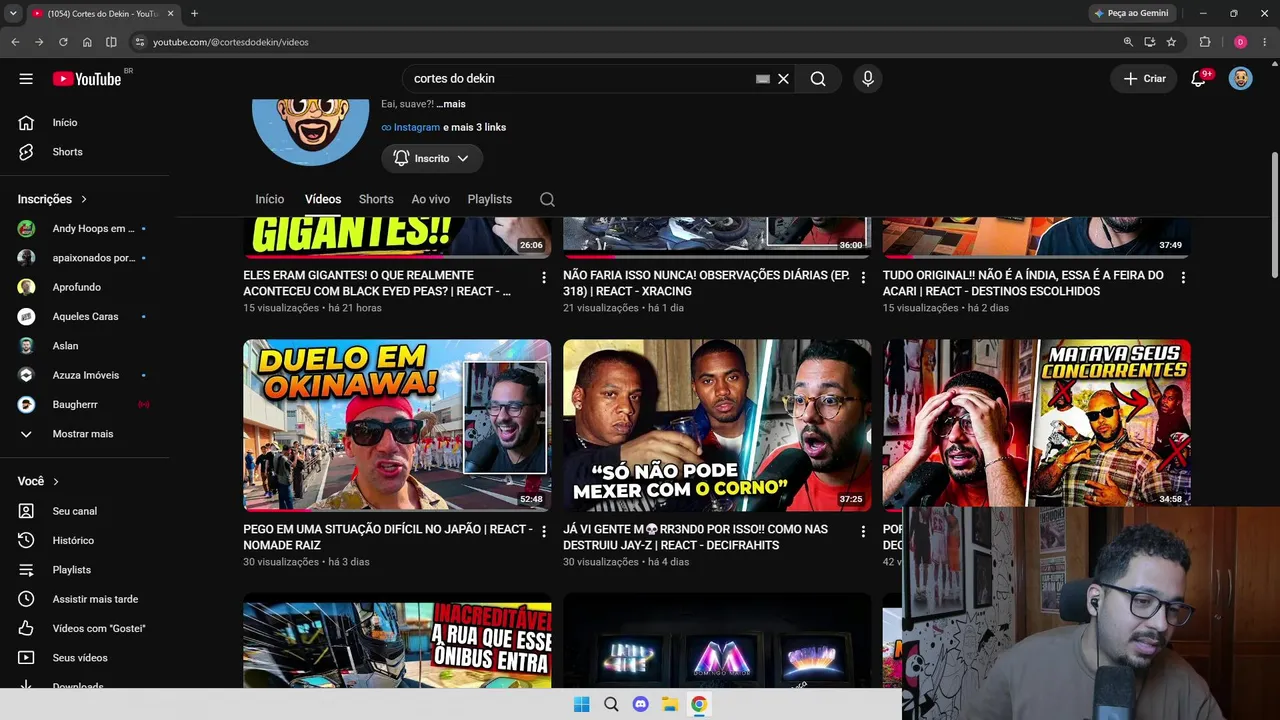
Task: Open a new browser tab
Action: 194,13
